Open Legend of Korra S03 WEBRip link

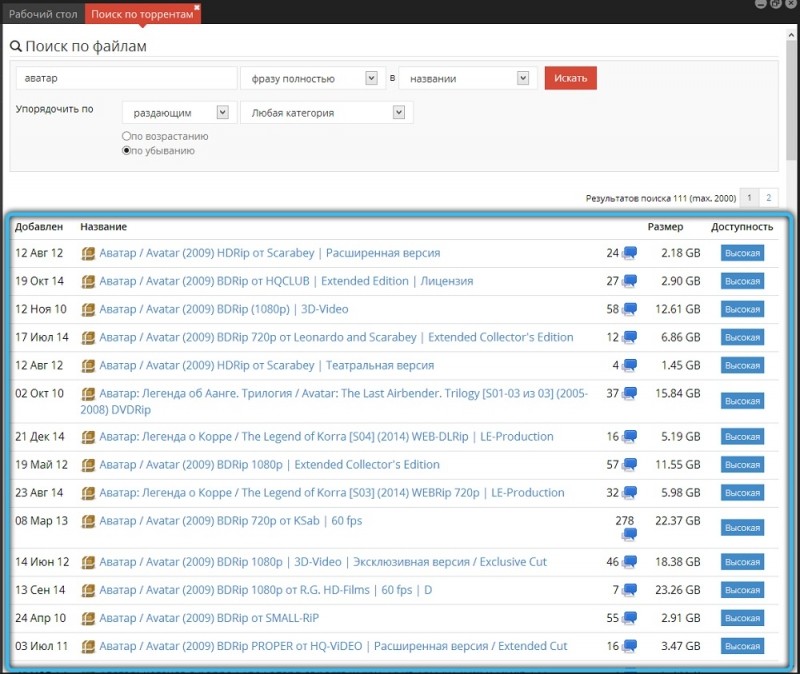click(332, 493)
